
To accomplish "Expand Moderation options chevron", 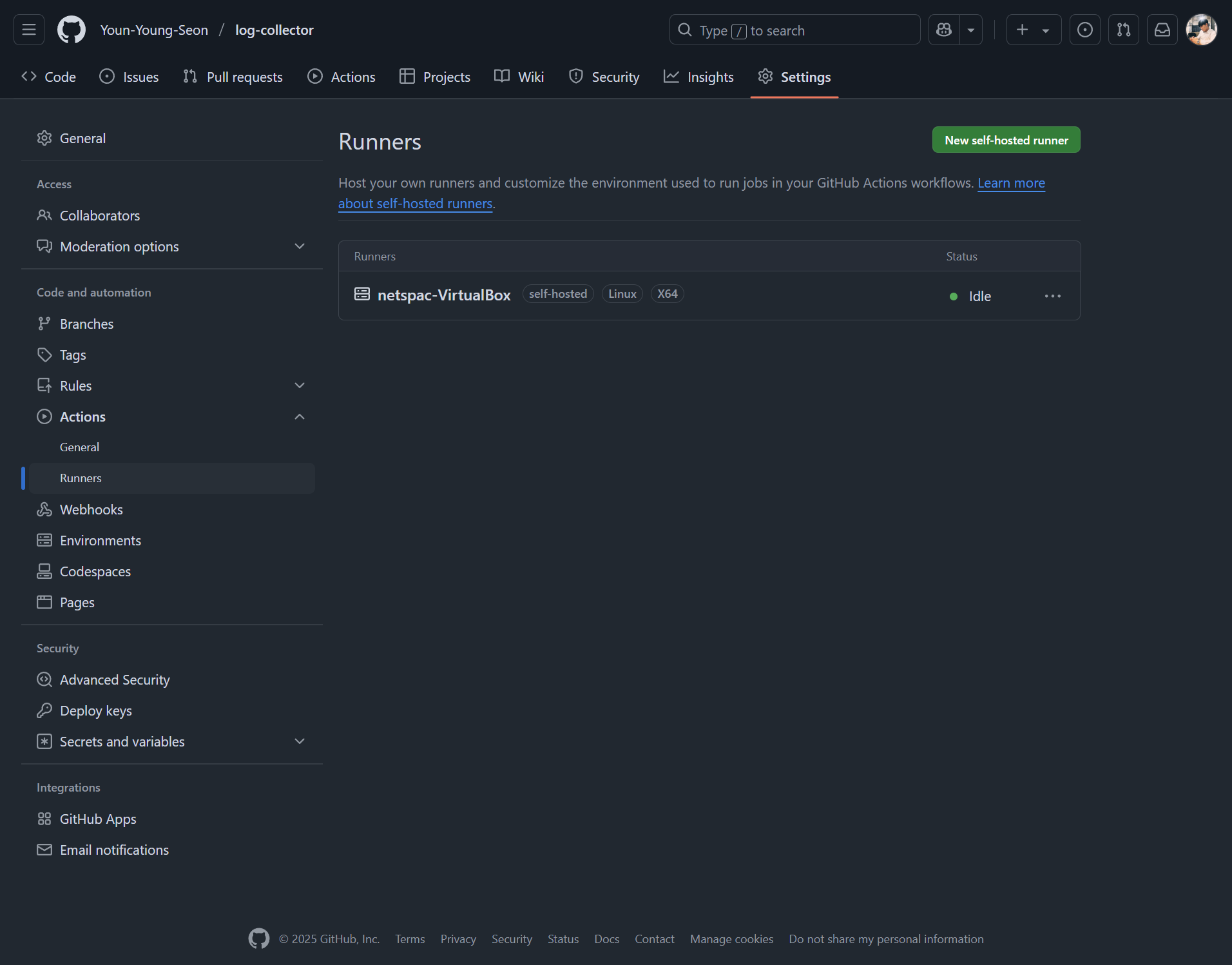I will 300,246.
